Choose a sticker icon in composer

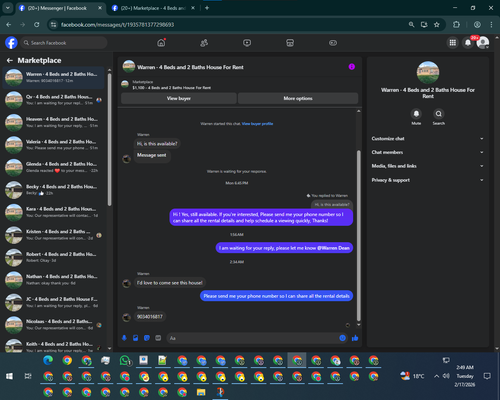(147, 338)
